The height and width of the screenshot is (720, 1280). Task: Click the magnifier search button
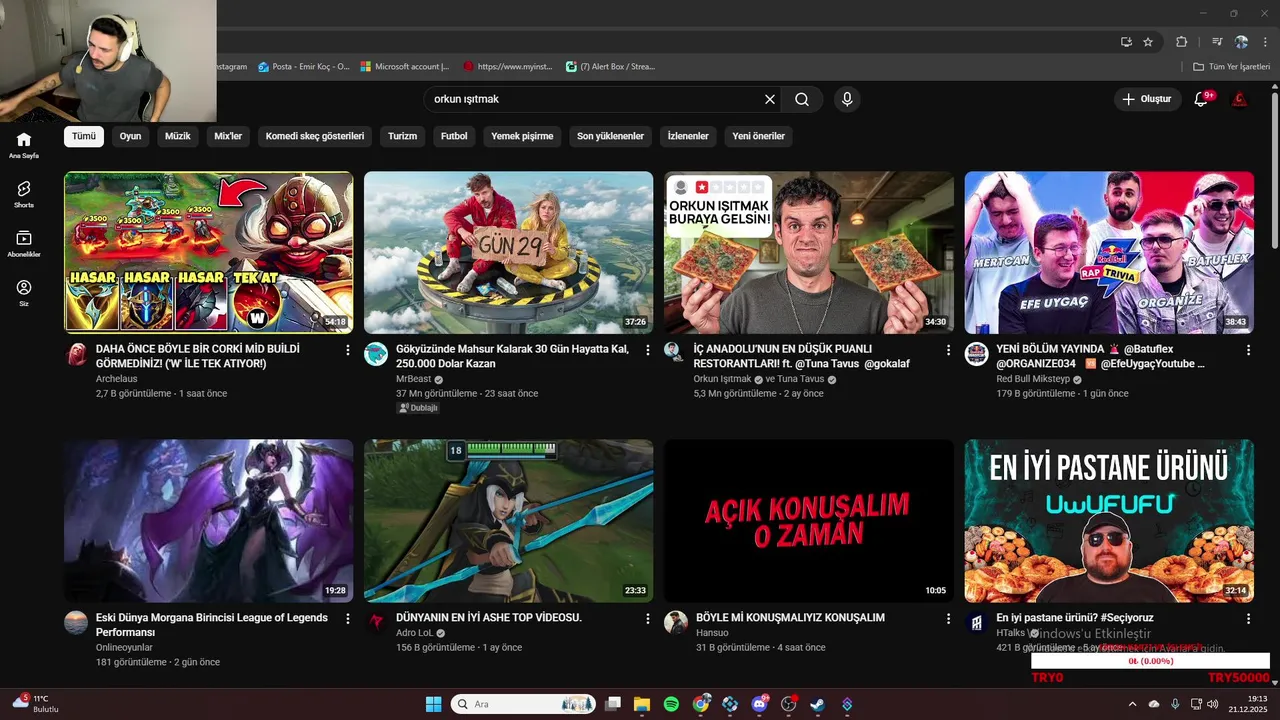pyautogui.click(x=802, y=99)
